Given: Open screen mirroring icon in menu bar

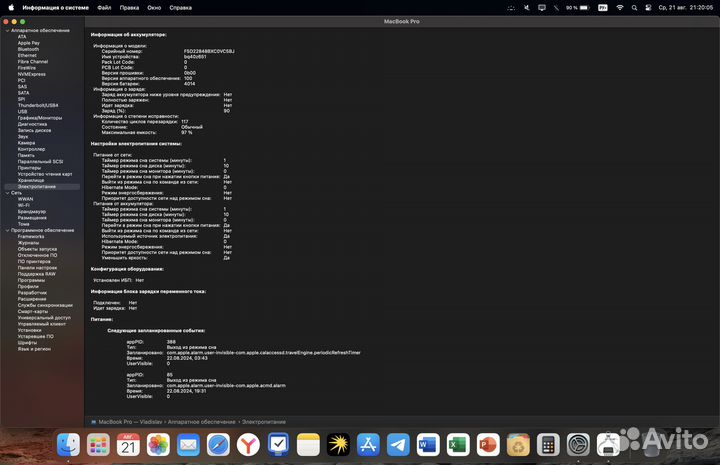Looking at the screenshot, I should (542, 7).
